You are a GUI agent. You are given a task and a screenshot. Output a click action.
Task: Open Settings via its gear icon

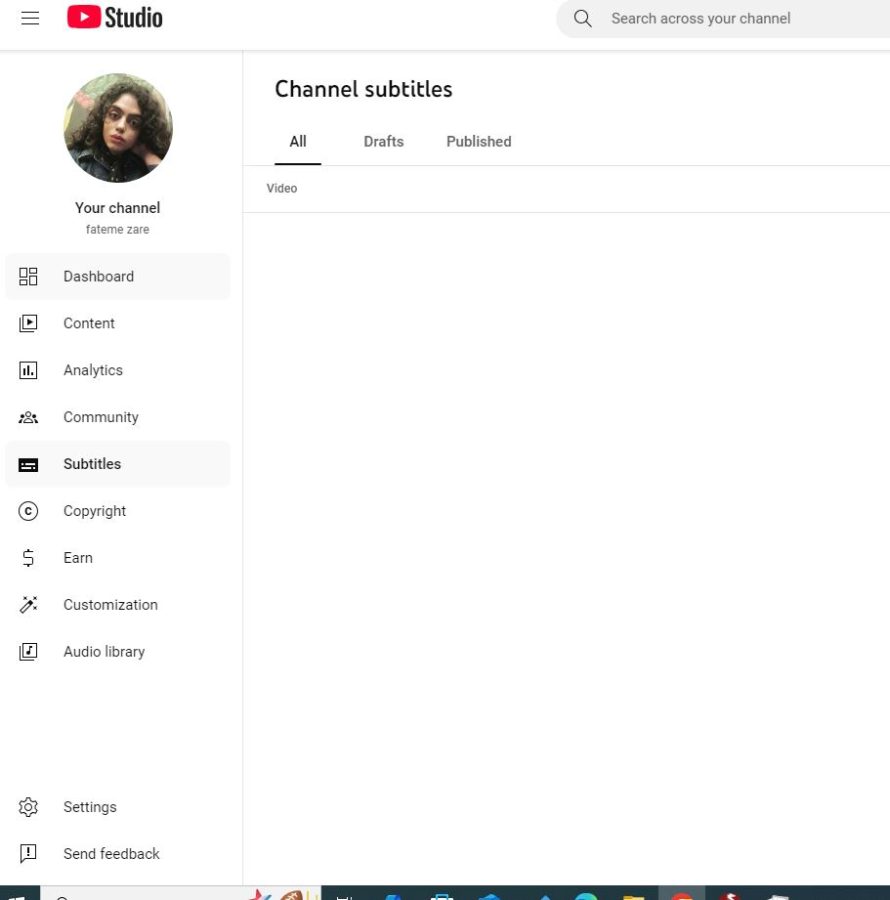pyautogui.click(x=28, y=807)
